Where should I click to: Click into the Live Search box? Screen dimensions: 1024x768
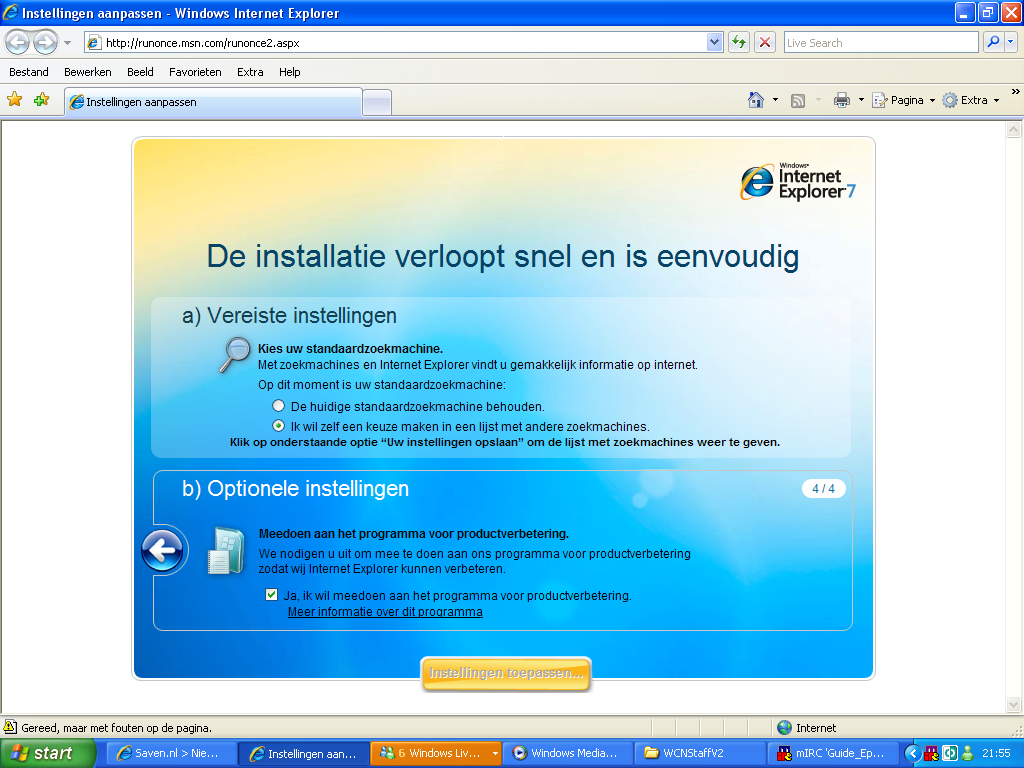880,43
